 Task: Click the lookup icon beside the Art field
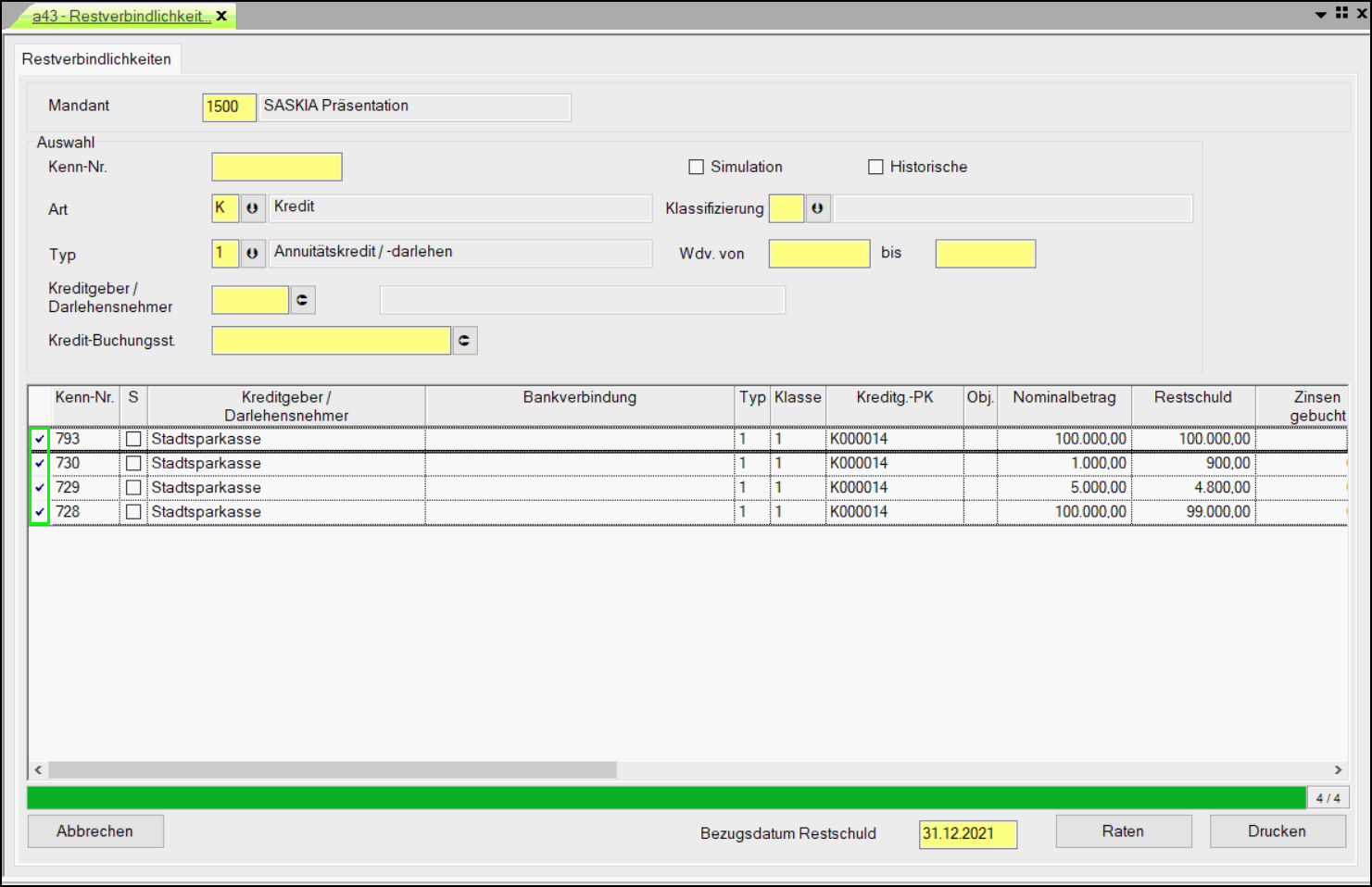tap(252, 208)
